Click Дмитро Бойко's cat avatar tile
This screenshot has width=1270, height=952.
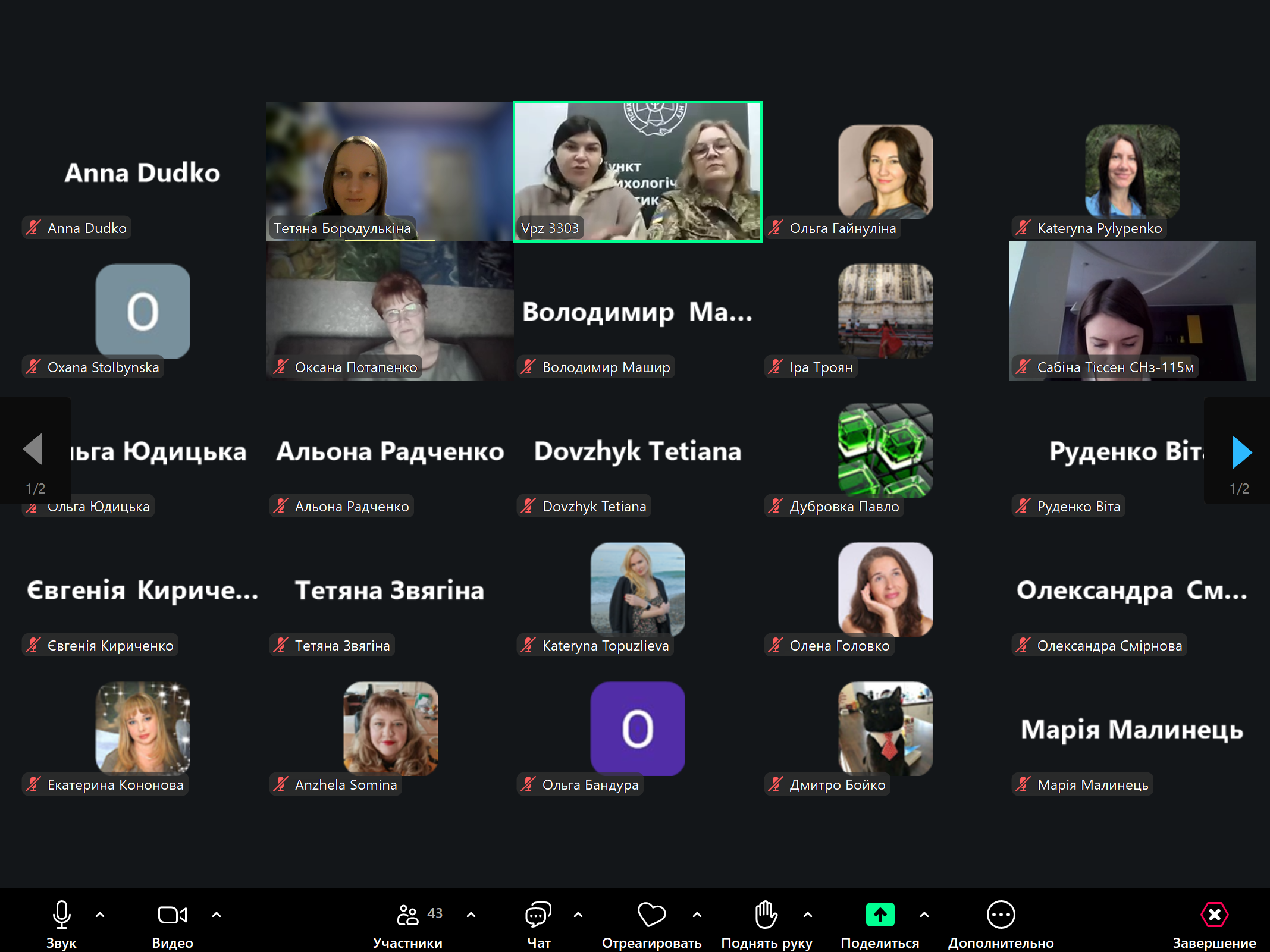click(x=885, y=728)
